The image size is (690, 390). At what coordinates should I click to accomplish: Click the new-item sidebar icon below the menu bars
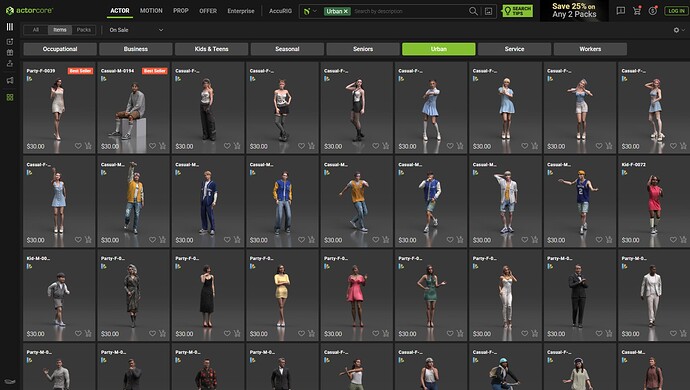click(10, 41)
